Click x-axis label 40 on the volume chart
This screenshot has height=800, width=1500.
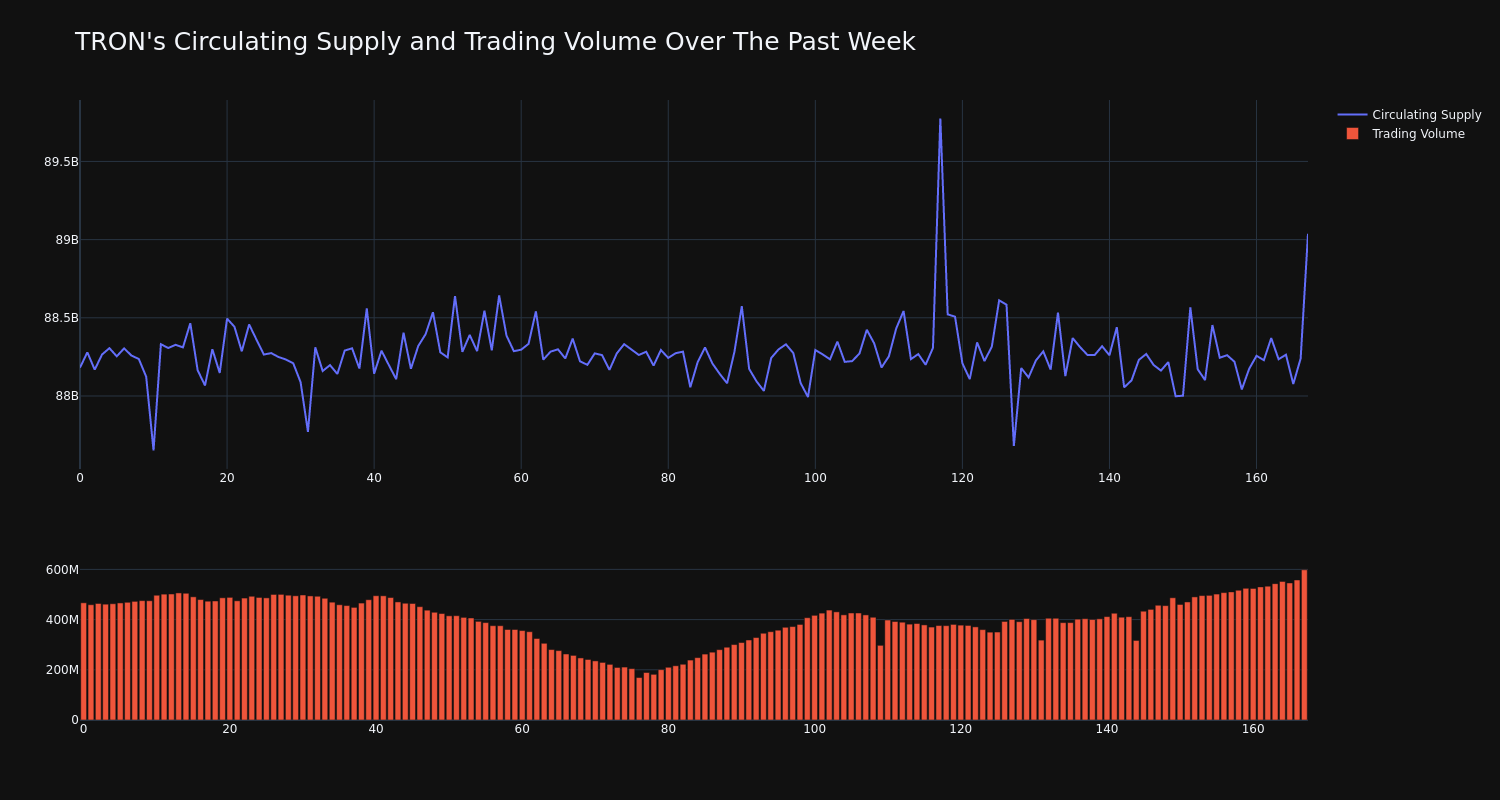coord(376,729)
